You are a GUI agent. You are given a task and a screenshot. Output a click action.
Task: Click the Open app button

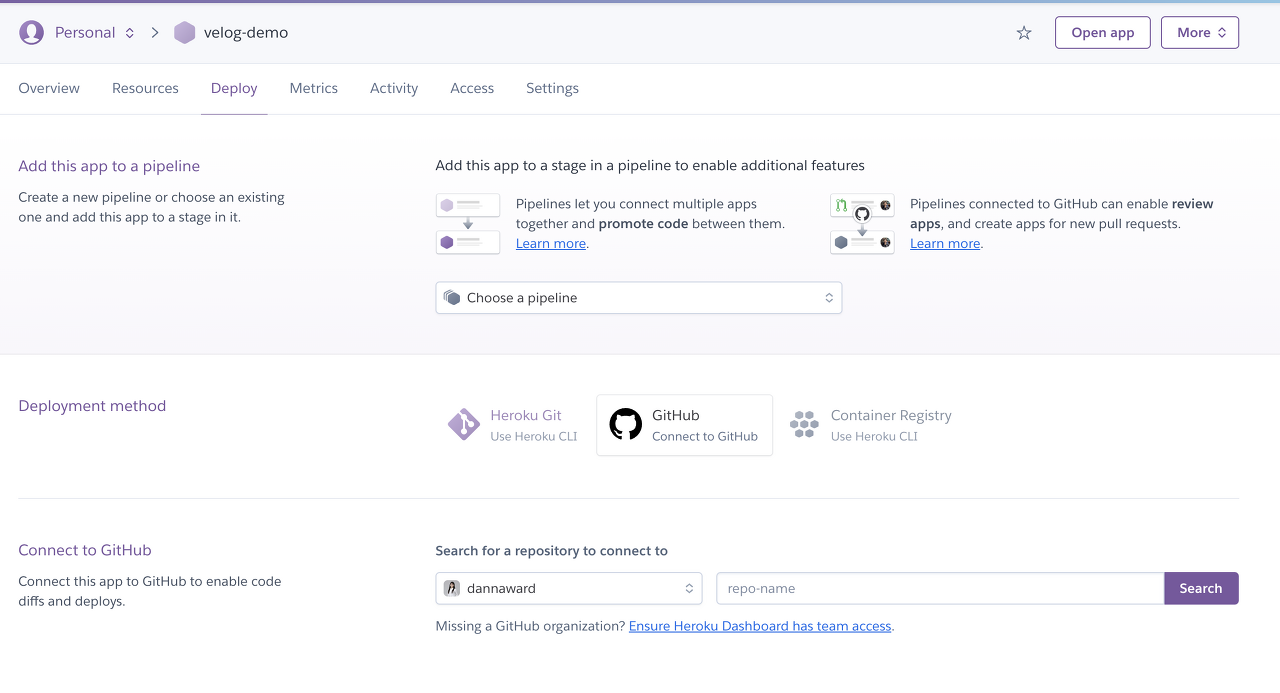(x=1103, y=33)
